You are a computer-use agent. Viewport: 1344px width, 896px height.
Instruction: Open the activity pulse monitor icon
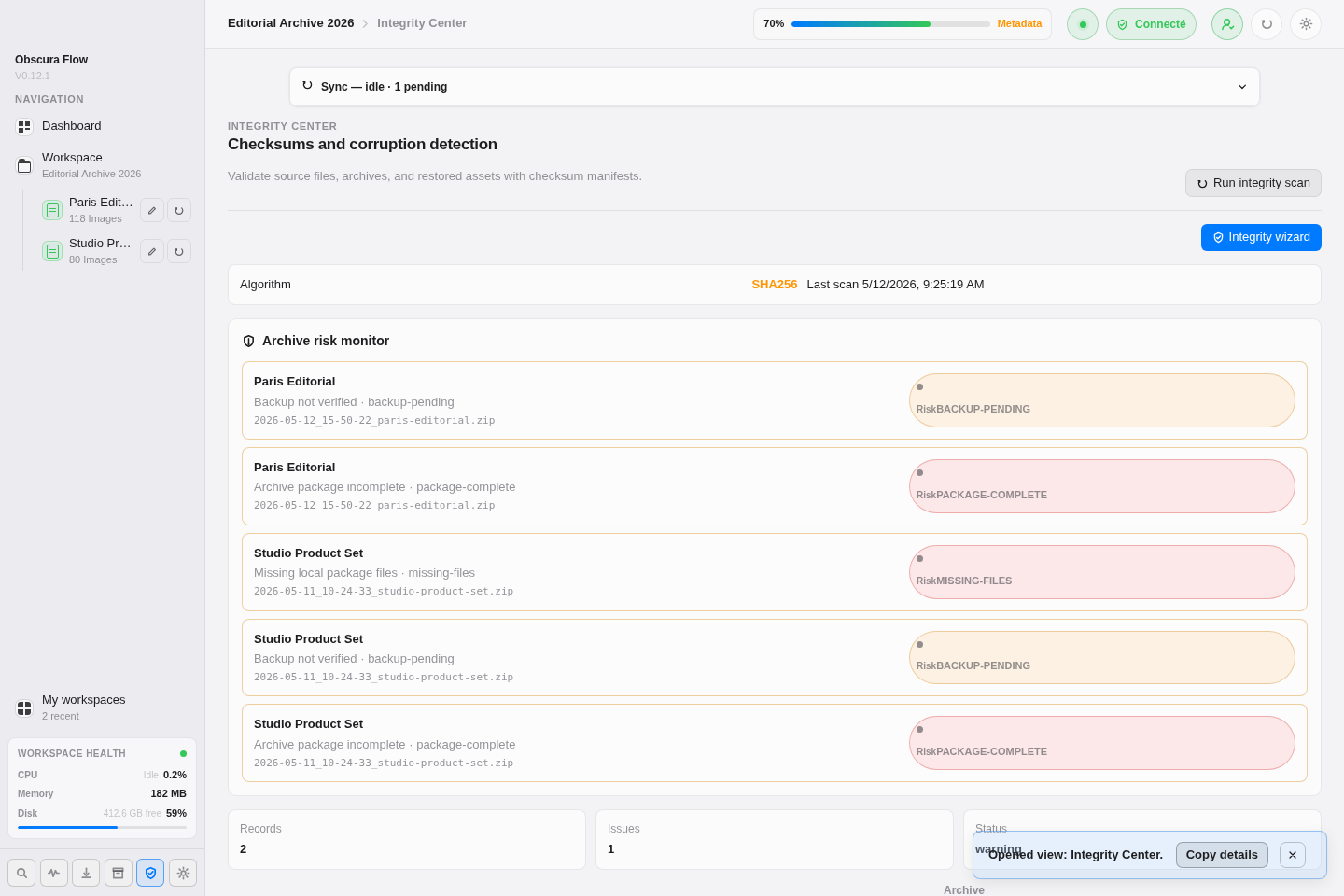(54, 873)
